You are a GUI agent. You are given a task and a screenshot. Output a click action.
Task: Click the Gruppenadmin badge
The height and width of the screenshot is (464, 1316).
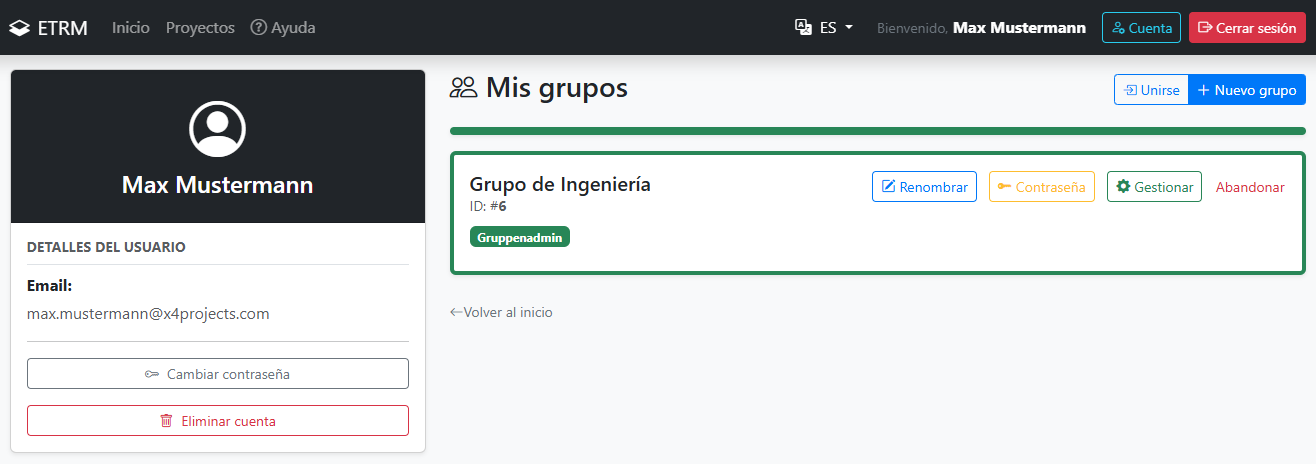[x=520, y=237]
